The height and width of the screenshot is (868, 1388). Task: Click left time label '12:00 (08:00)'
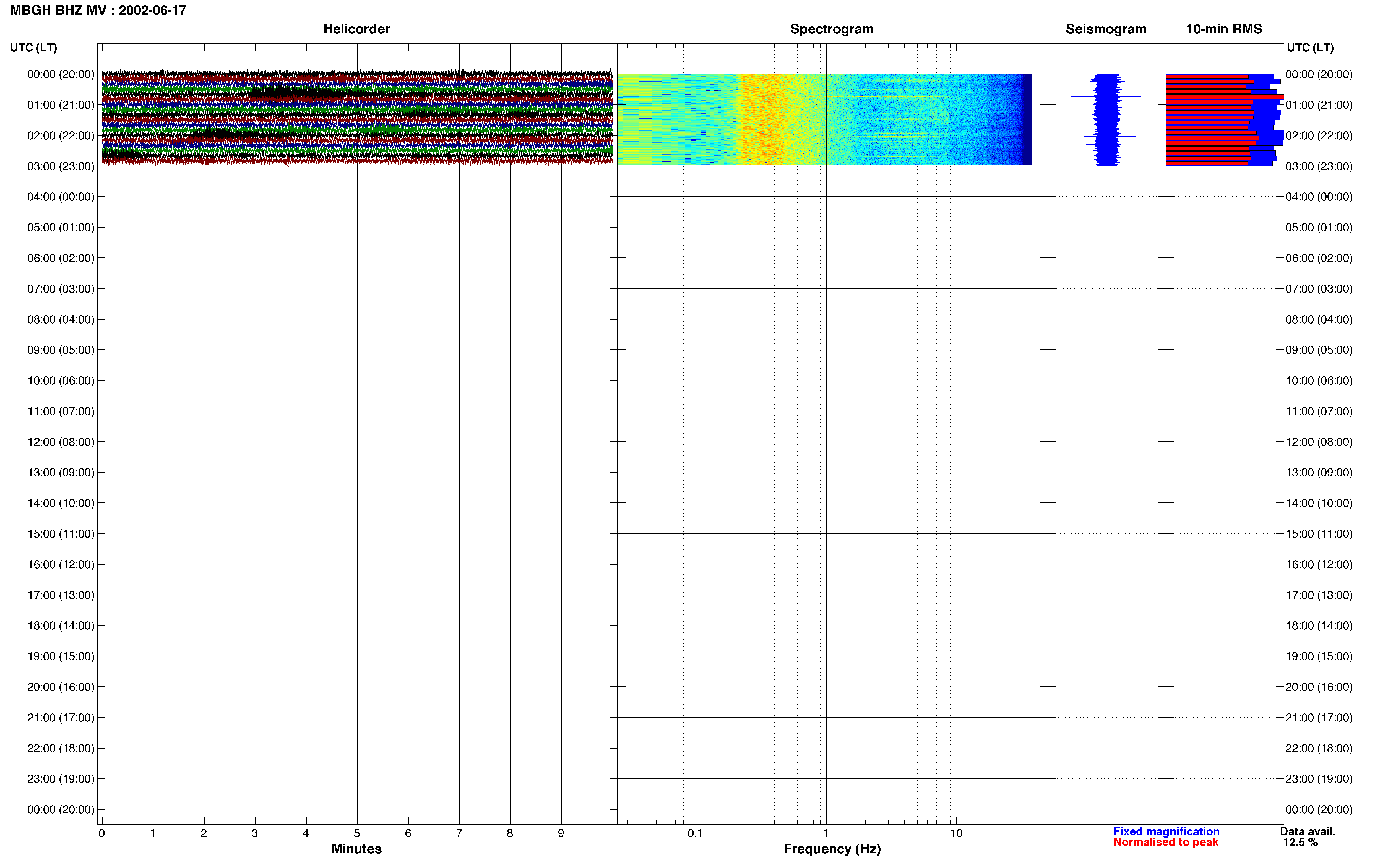pyautogui.click(x=61, y=442)
